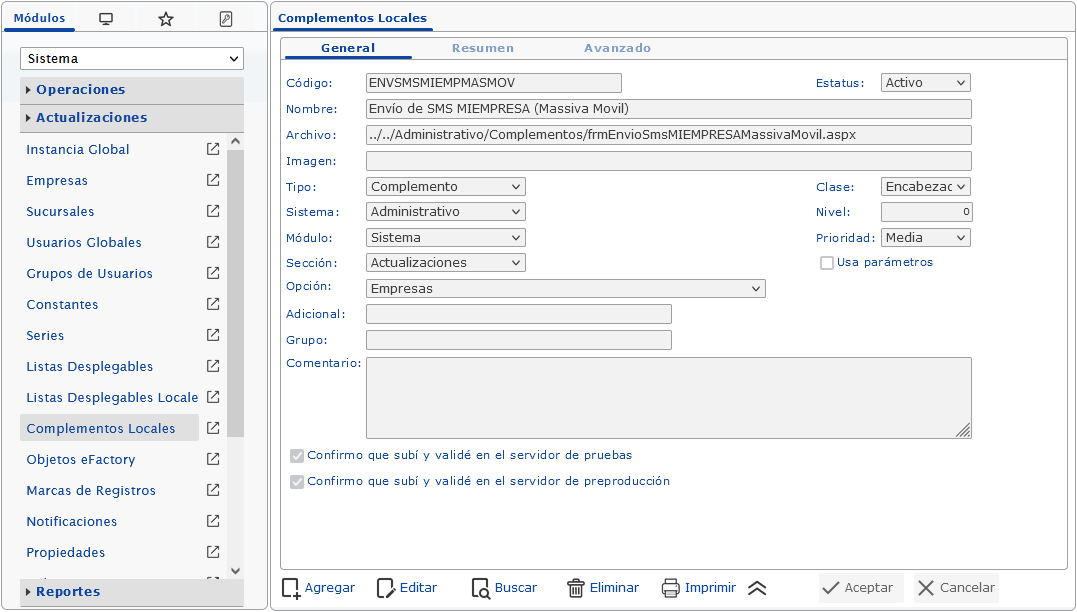Click the Nombre input field
Screen dimensions: 1077x612
(x=669, y=109)
